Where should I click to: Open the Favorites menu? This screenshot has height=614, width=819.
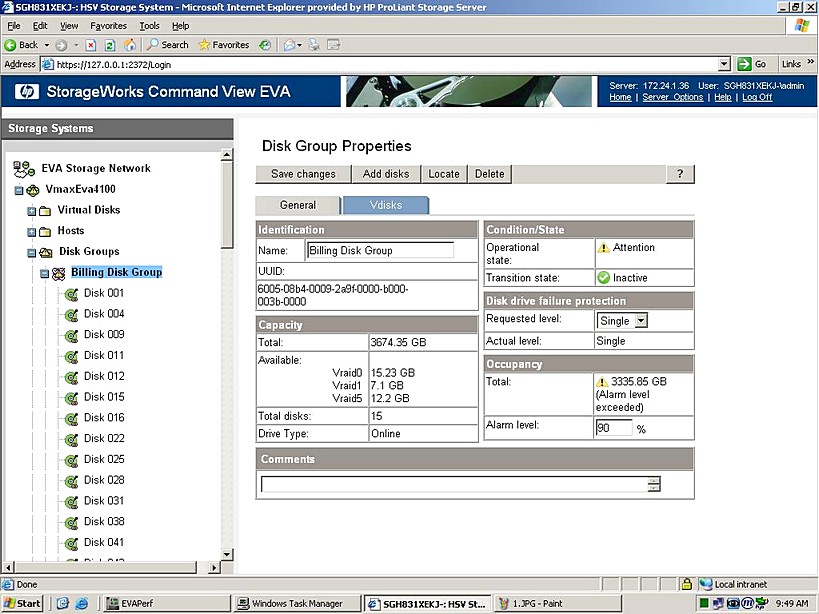pyautogui.click(x=108, y=26)
